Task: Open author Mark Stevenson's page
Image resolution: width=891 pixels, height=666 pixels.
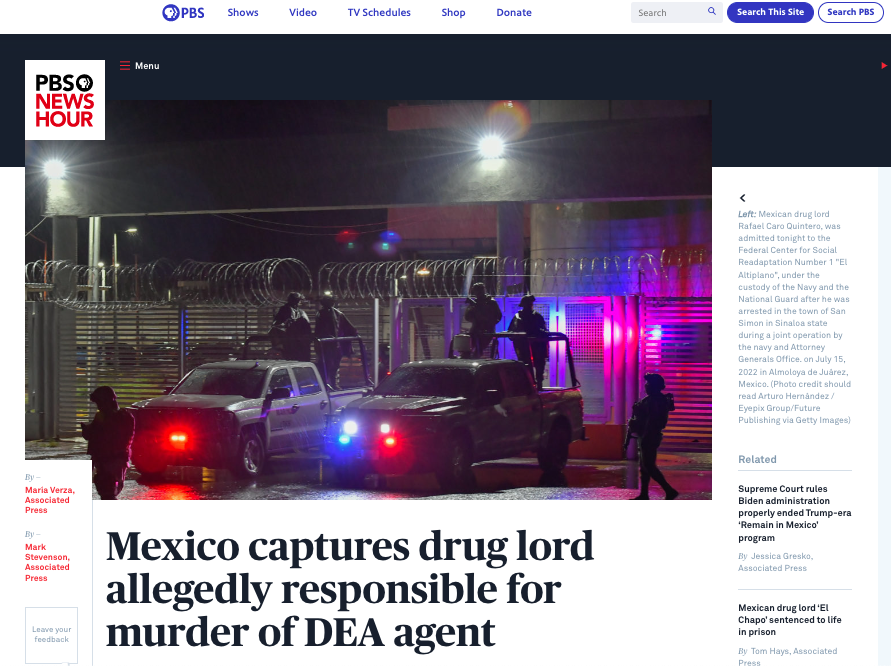Action: [x=47, y=563]
